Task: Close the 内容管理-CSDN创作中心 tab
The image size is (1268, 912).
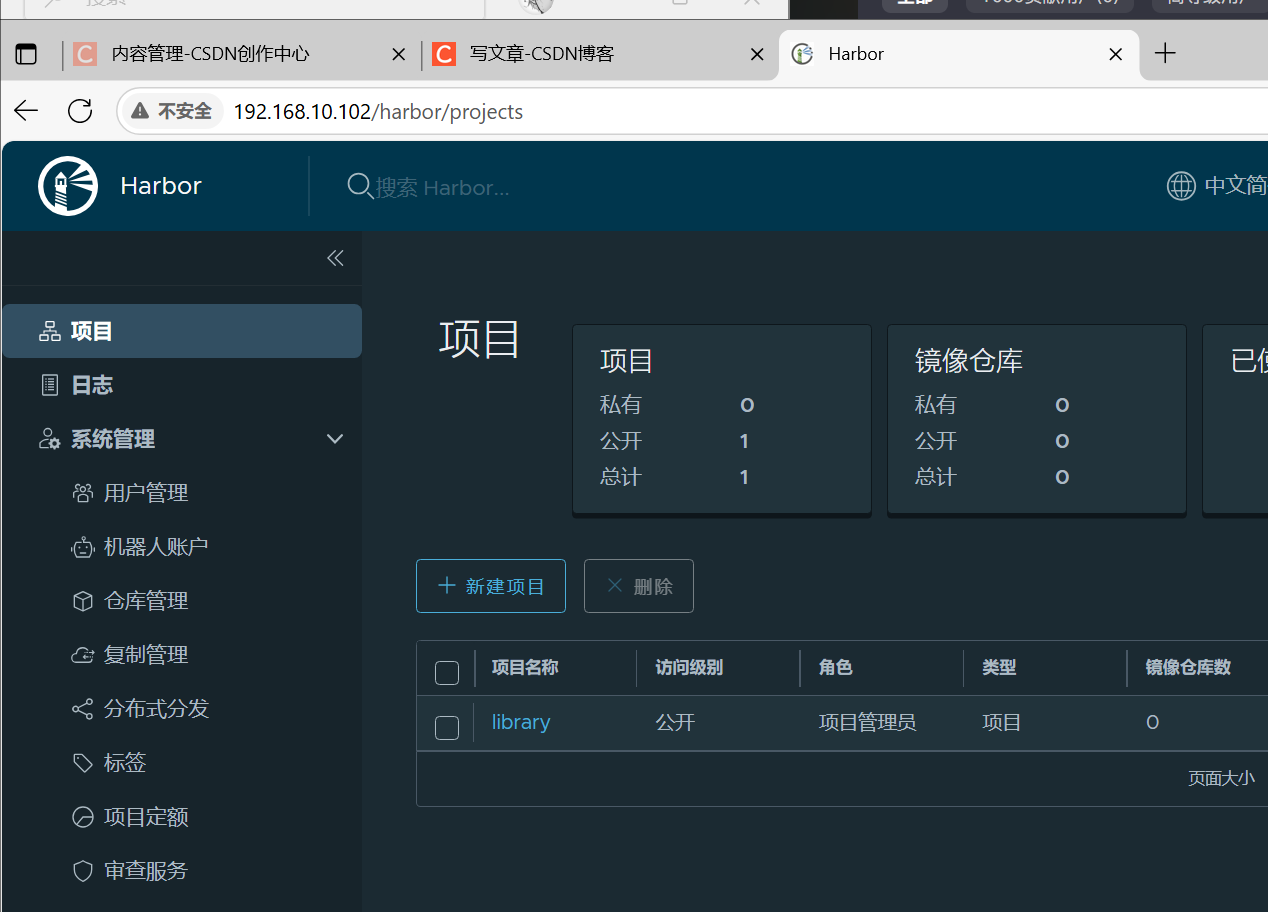Action: [399, 54]
